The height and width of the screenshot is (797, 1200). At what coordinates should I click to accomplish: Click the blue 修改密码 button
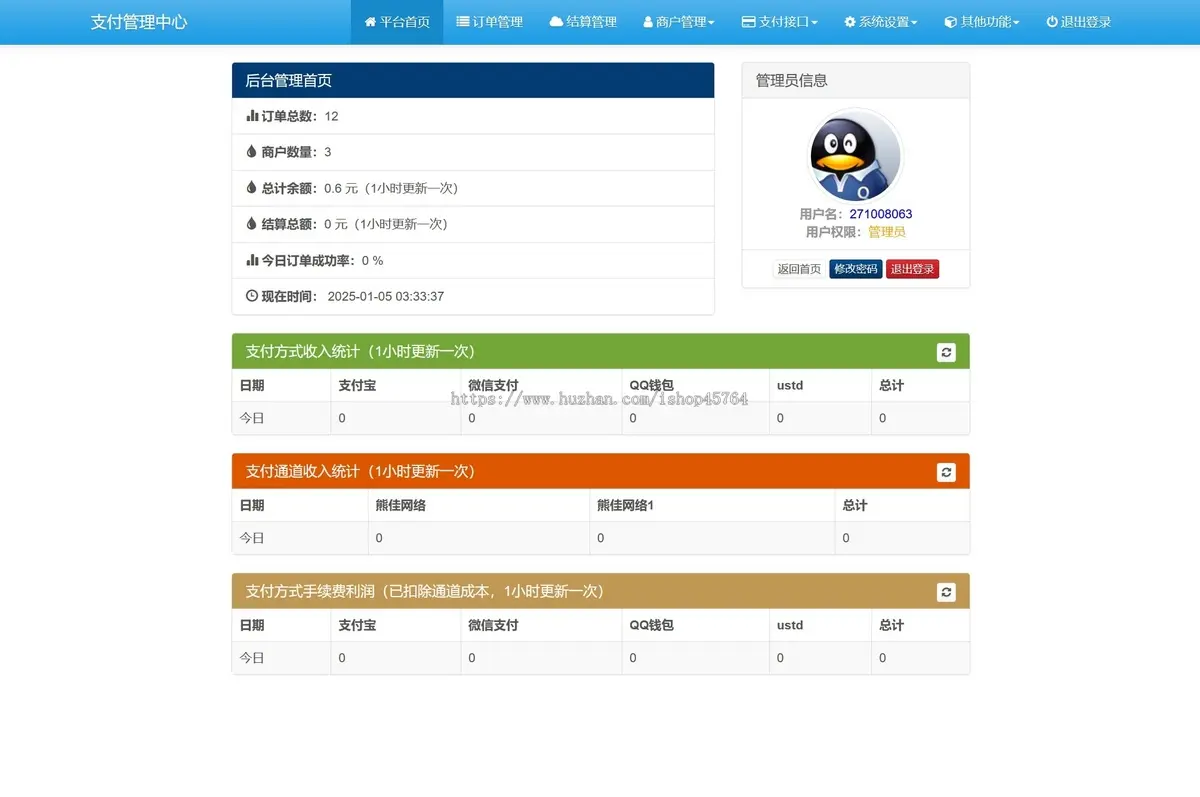tap(855, 269)
